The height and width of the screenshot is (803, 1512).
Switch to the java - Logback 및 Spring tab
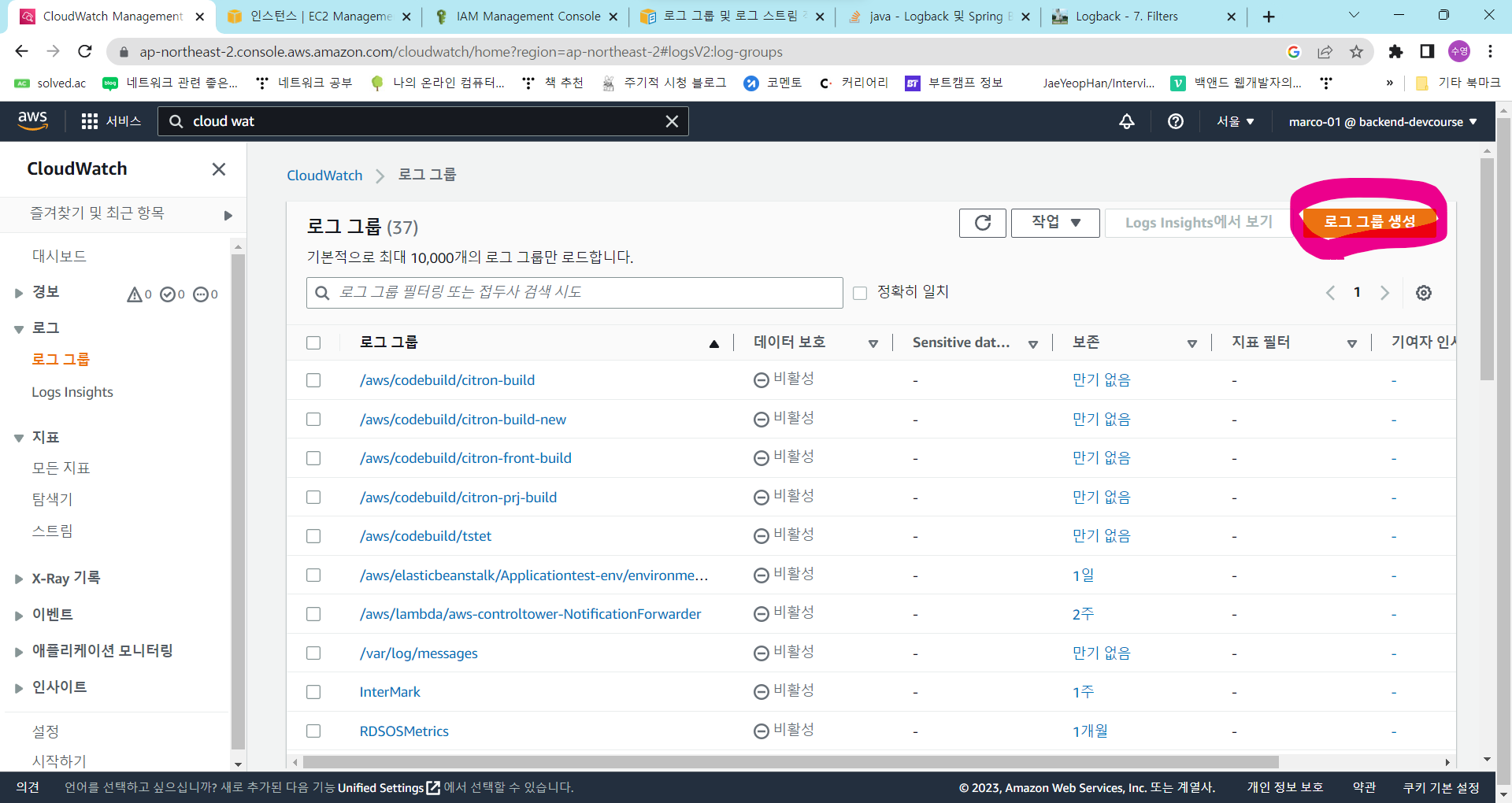coord(939,17)
